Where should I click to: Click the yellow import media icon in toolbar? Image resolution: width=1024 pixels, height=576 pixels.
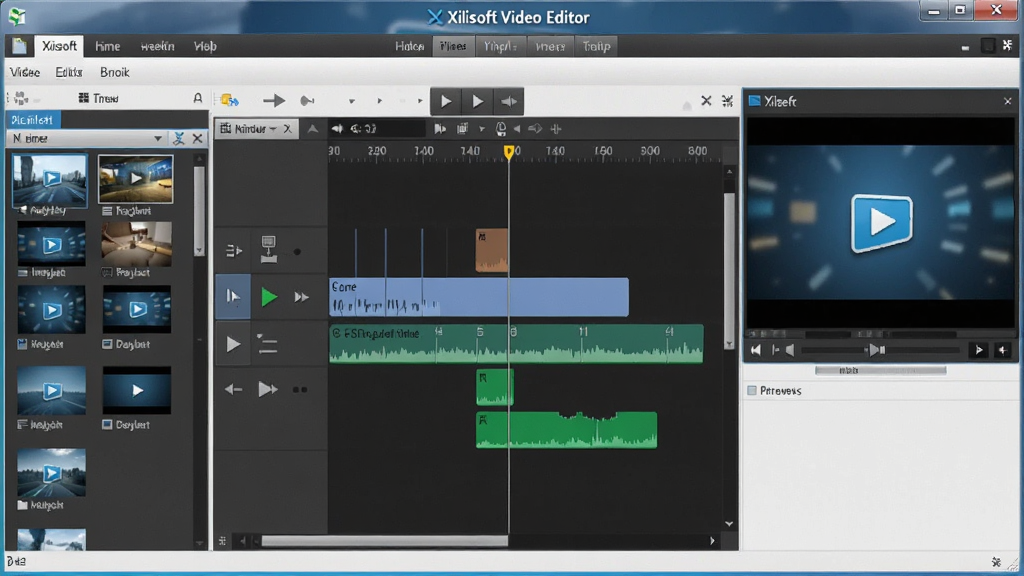pyautogui.click(x=229, y=101)
